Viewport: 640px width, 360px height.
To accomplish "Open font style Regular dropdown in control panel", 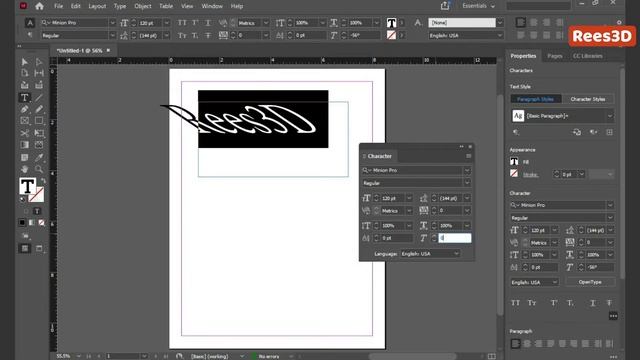I will pyautogui.click(x=112, y=36).
